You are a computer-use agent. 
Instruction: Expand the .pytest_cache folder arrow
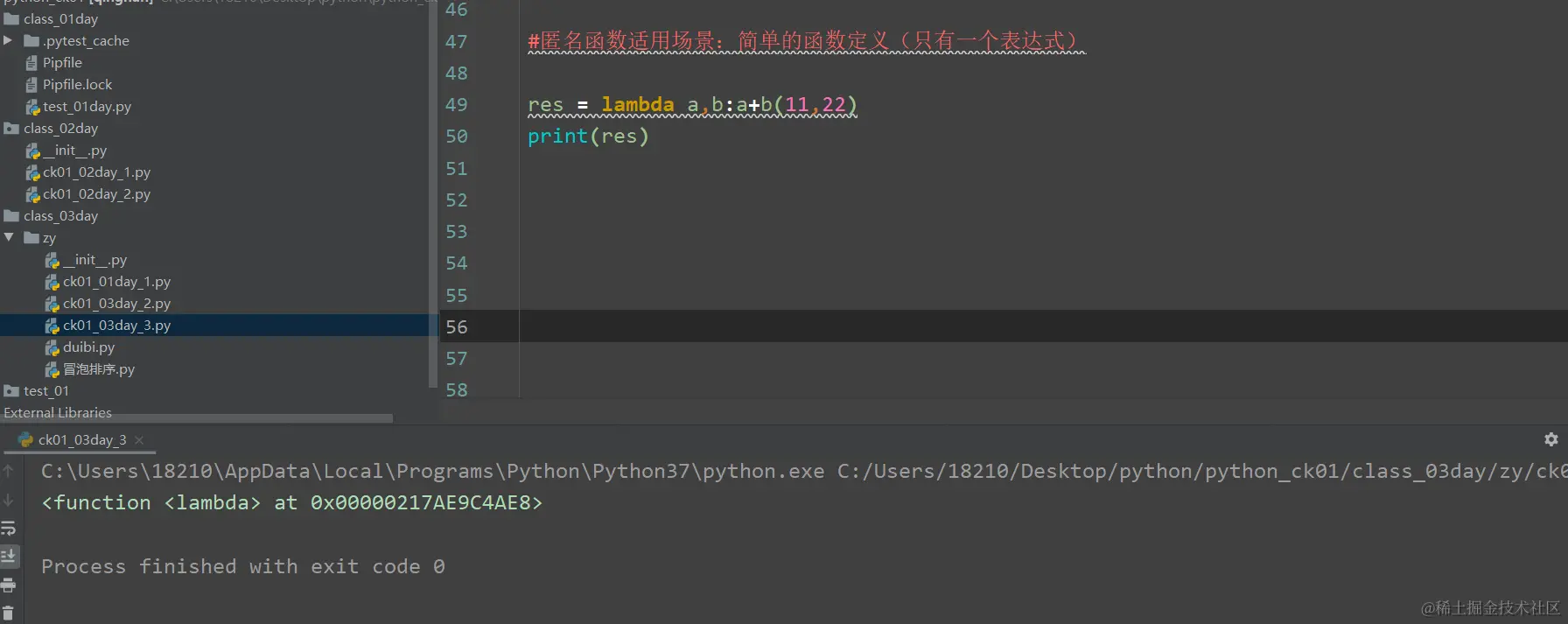(x=8, y=40)
